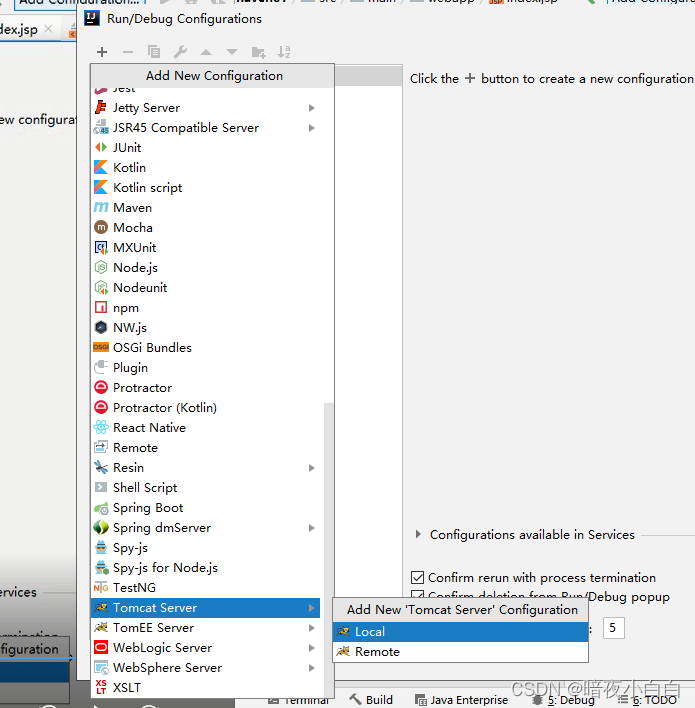
Task: Expand the Tomcat Server submenu arrow
Action: tap(312, 608)
